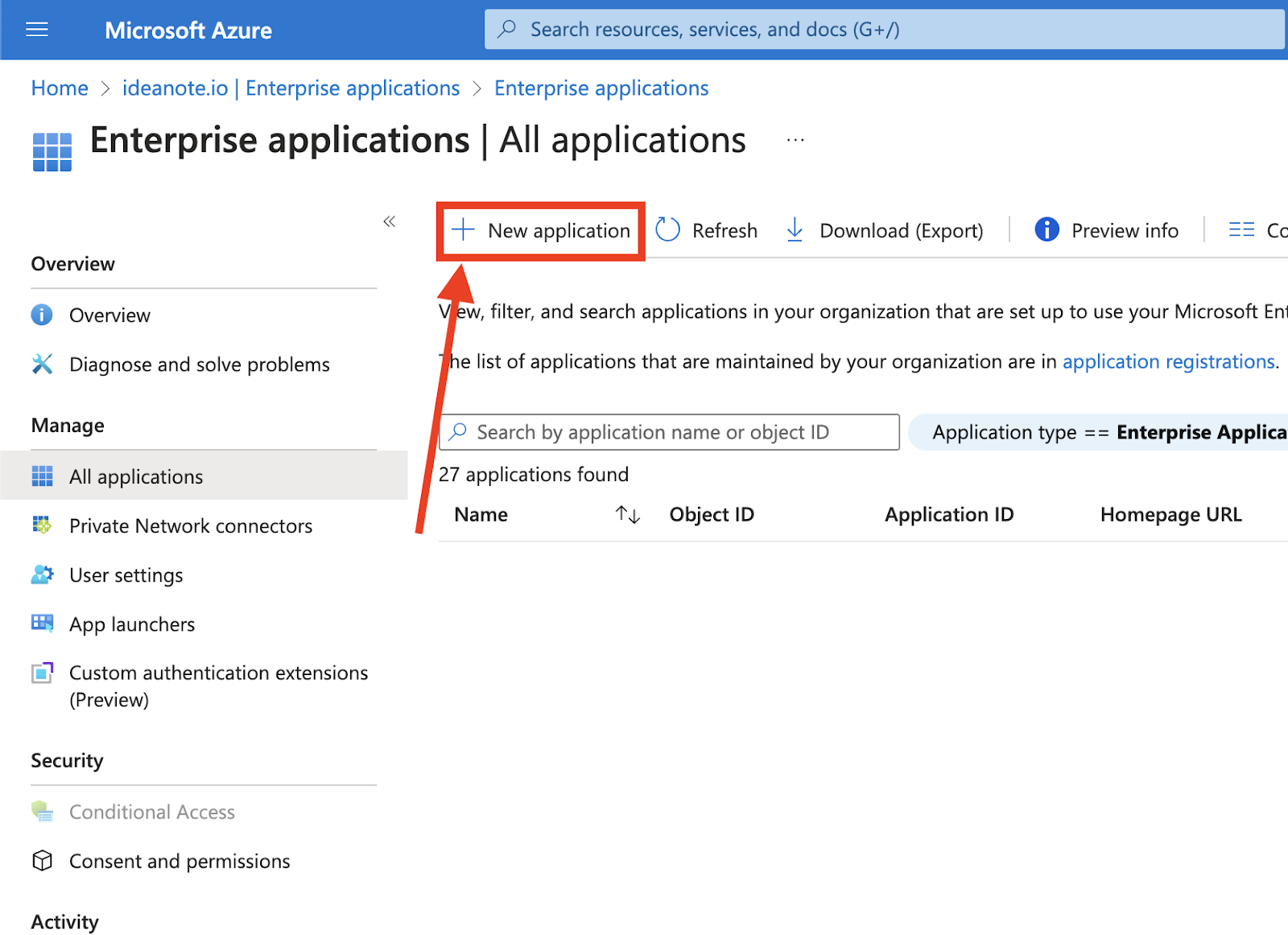The image size is (1288, 935).
Task: Click the Manage section heading
Action: (68, 425)
